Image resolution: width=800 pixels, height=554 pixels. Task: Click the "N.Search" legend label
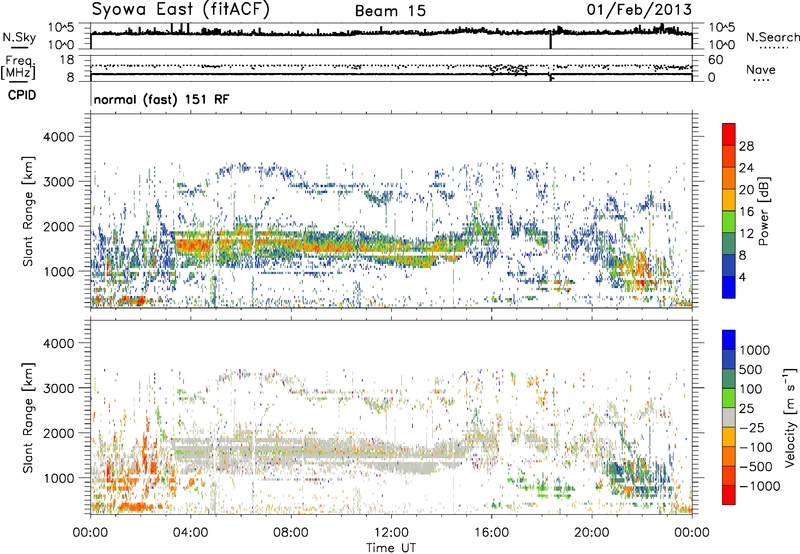click(x=773, y=37)
